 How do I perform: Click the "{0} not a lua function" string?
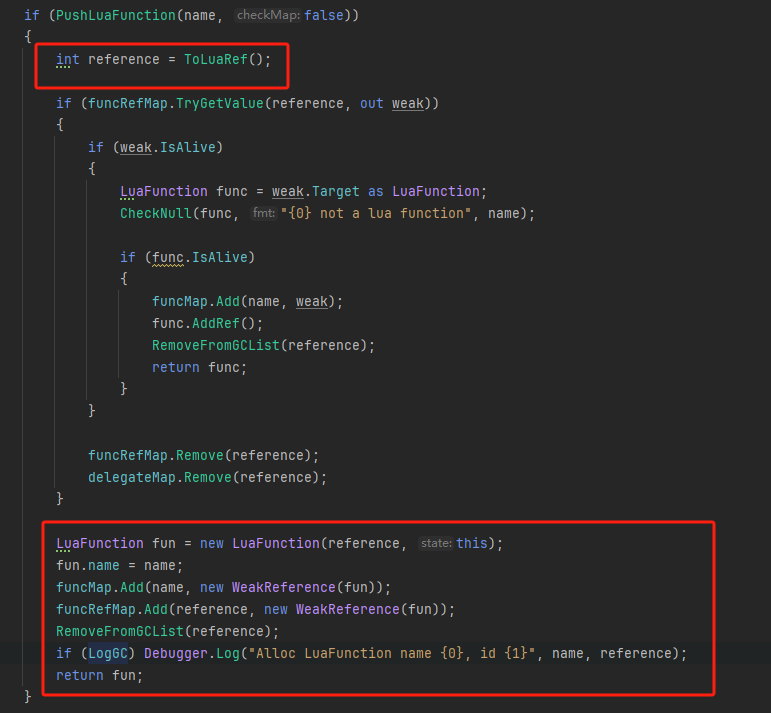point(376,213)
